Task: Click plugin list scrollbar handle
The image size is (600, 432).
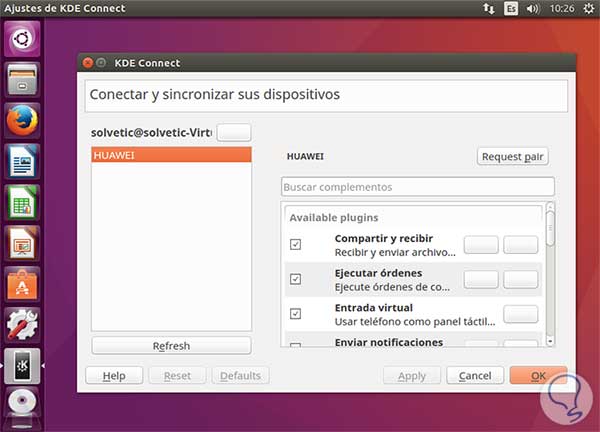Action: [x=550, y=228]
